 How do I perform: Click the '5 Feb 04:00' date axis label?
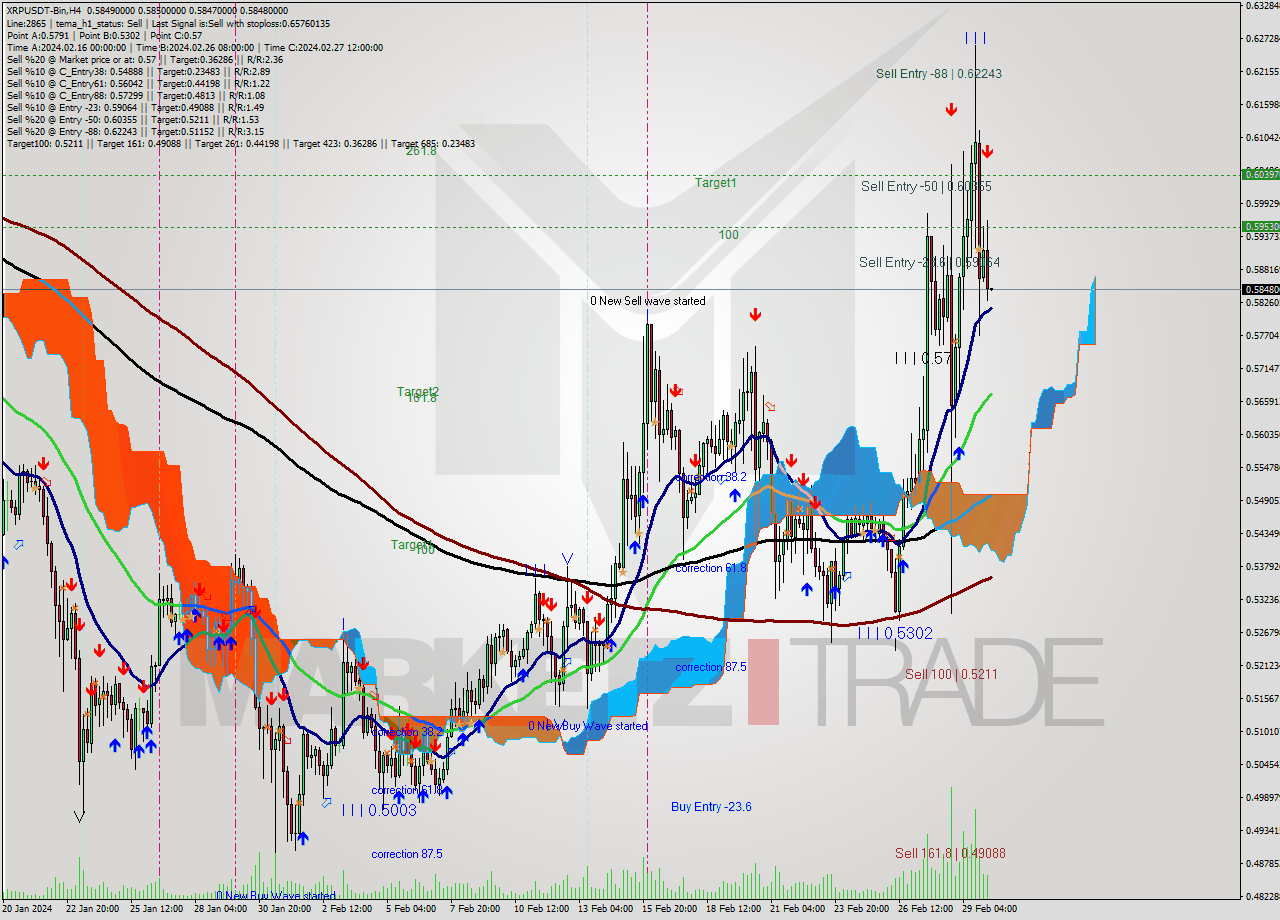click(x=411, y=909)
